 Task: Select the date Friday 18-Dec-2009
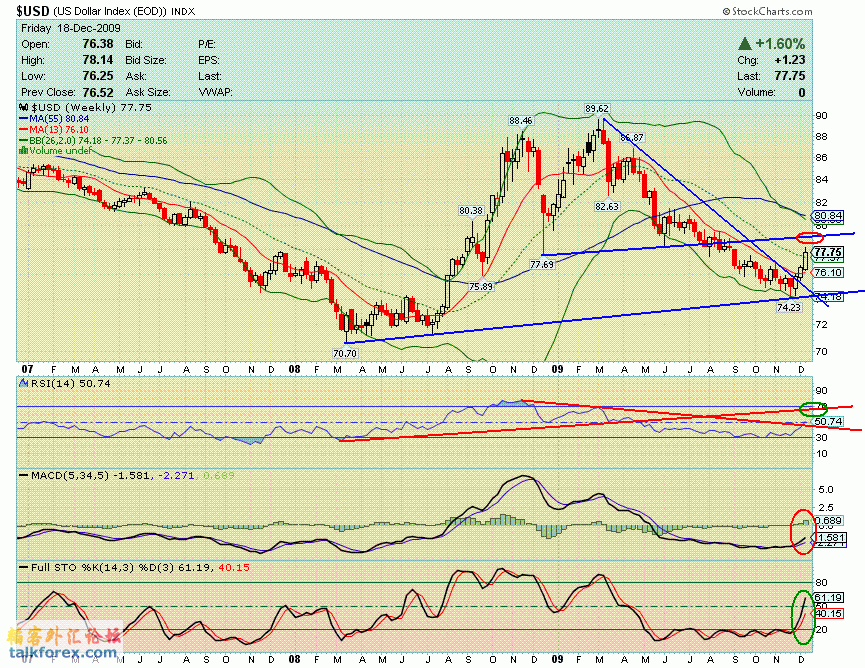[71, 28]
